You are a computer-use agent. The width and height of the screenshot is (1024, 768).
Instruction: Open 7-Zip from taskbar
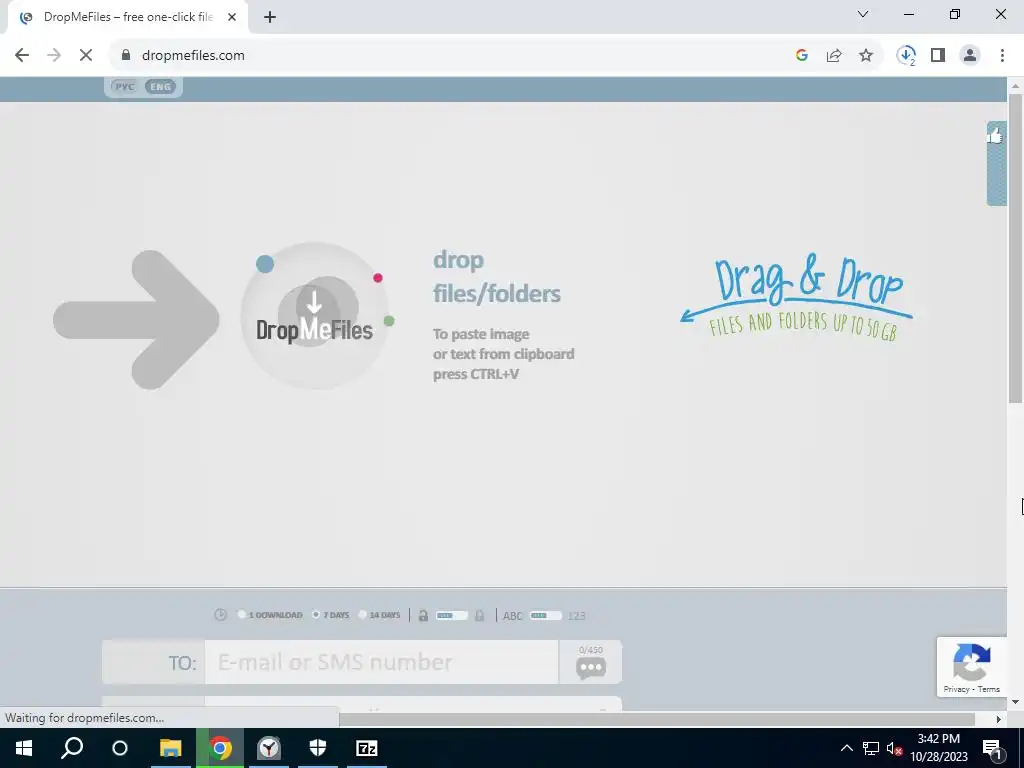coord(366,748)
